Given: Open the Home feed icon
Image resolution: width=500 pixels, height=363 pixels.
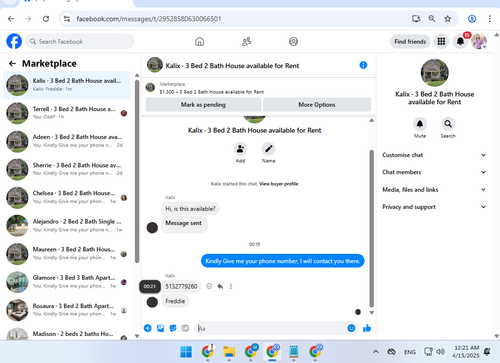Looking at the screenshot, I should click(x=199, y=42).
